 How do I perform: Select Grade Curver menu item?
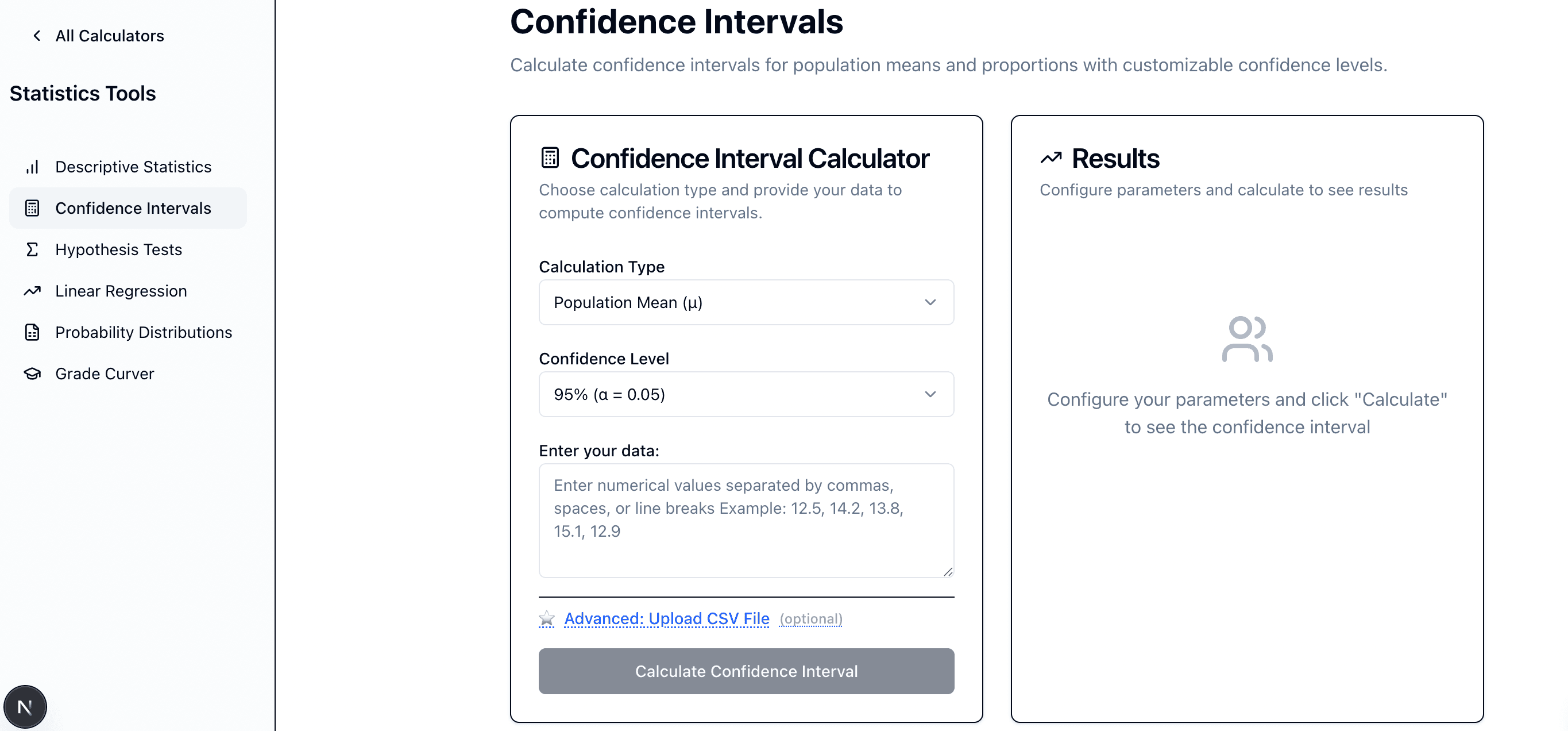coord(105,374)
